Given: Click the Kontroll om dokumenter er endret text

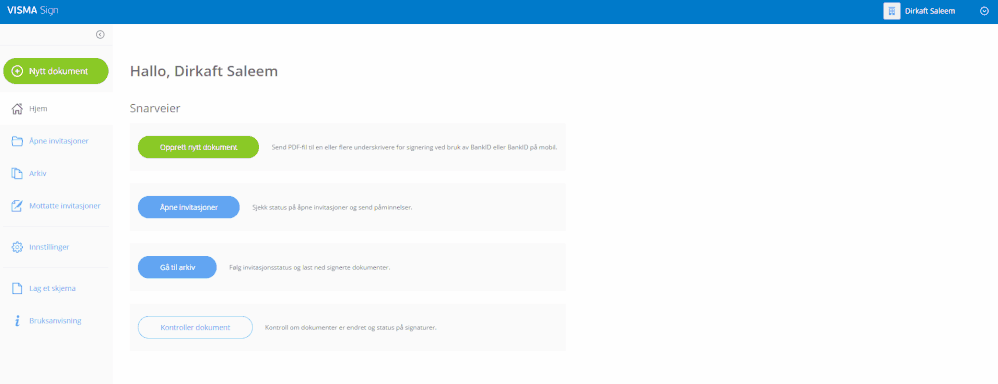Looking at the screenshot, I should pos(350,327).
